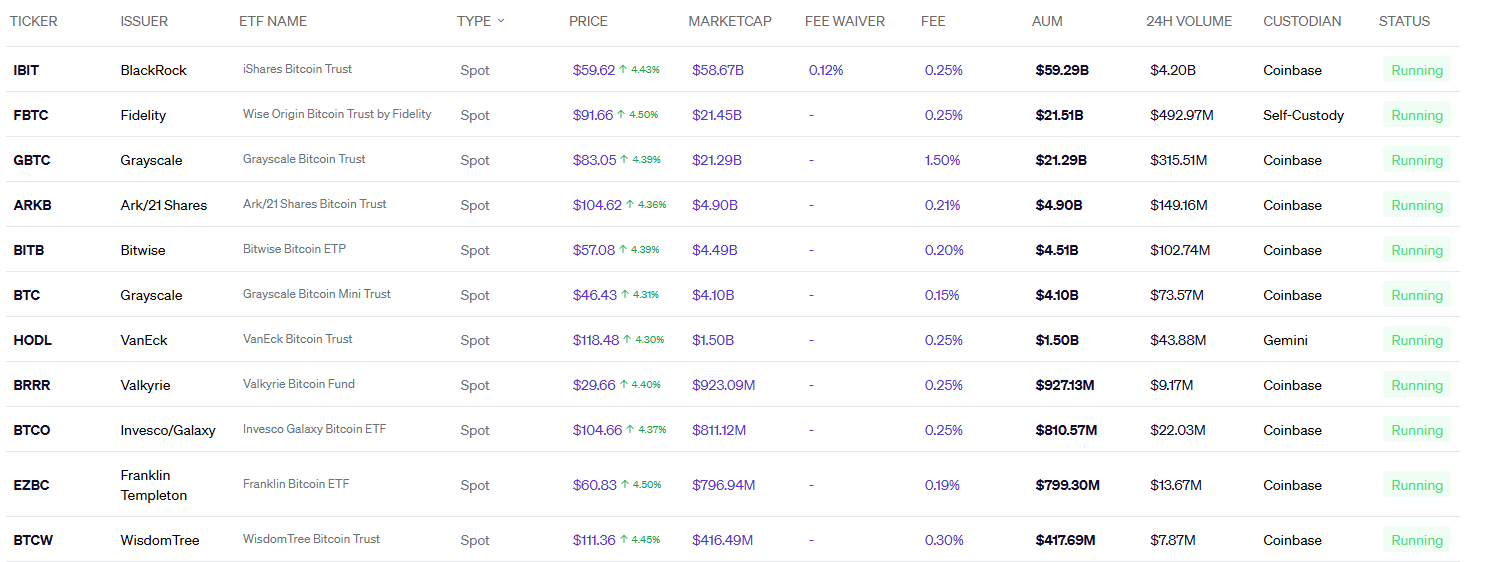The height and width of the screenshot is (562, 1485).
Task: Click the Running status badge for FBTC
Action: click(1416, 115)
